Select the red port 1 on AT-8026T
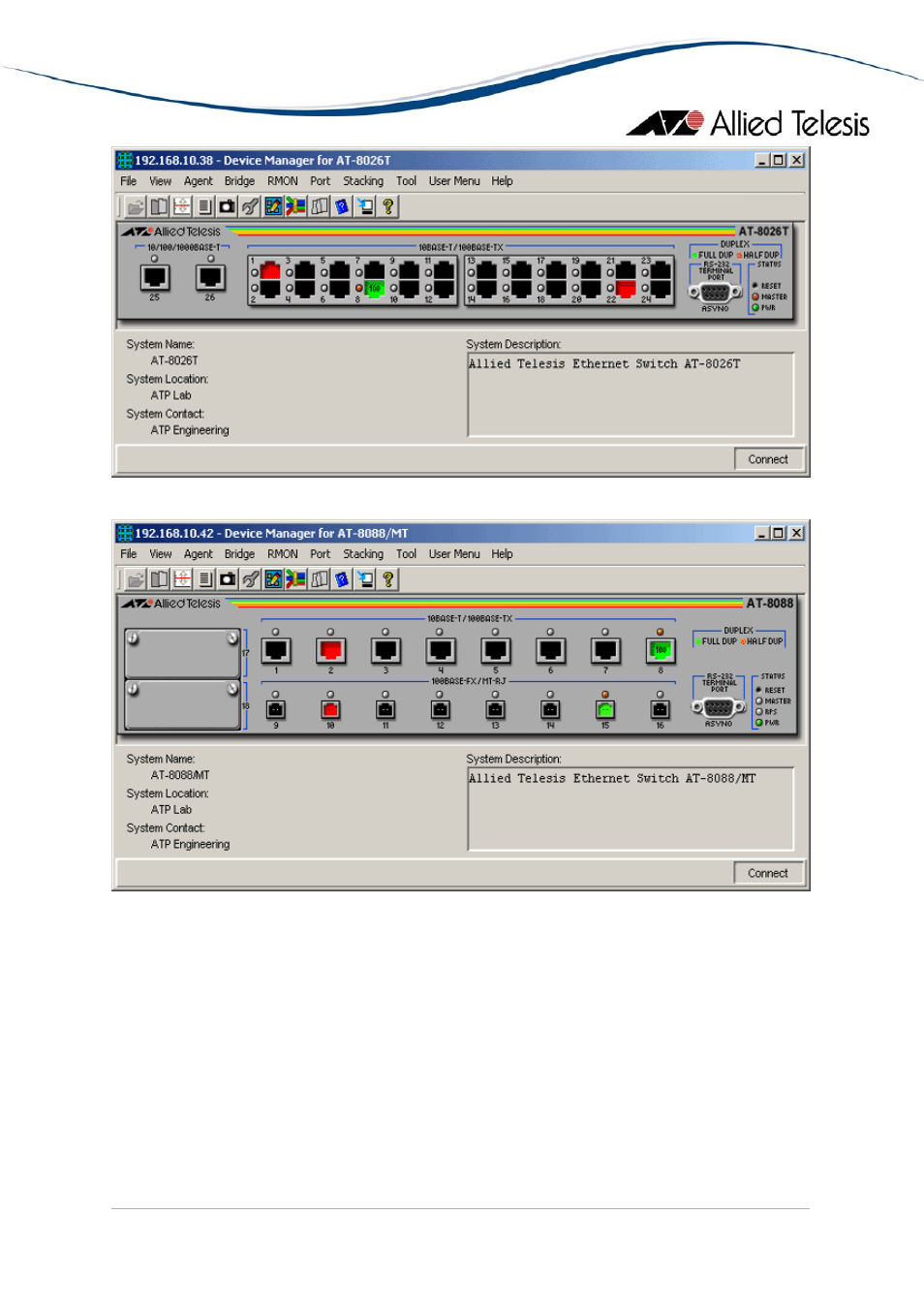 click(270, 272)
